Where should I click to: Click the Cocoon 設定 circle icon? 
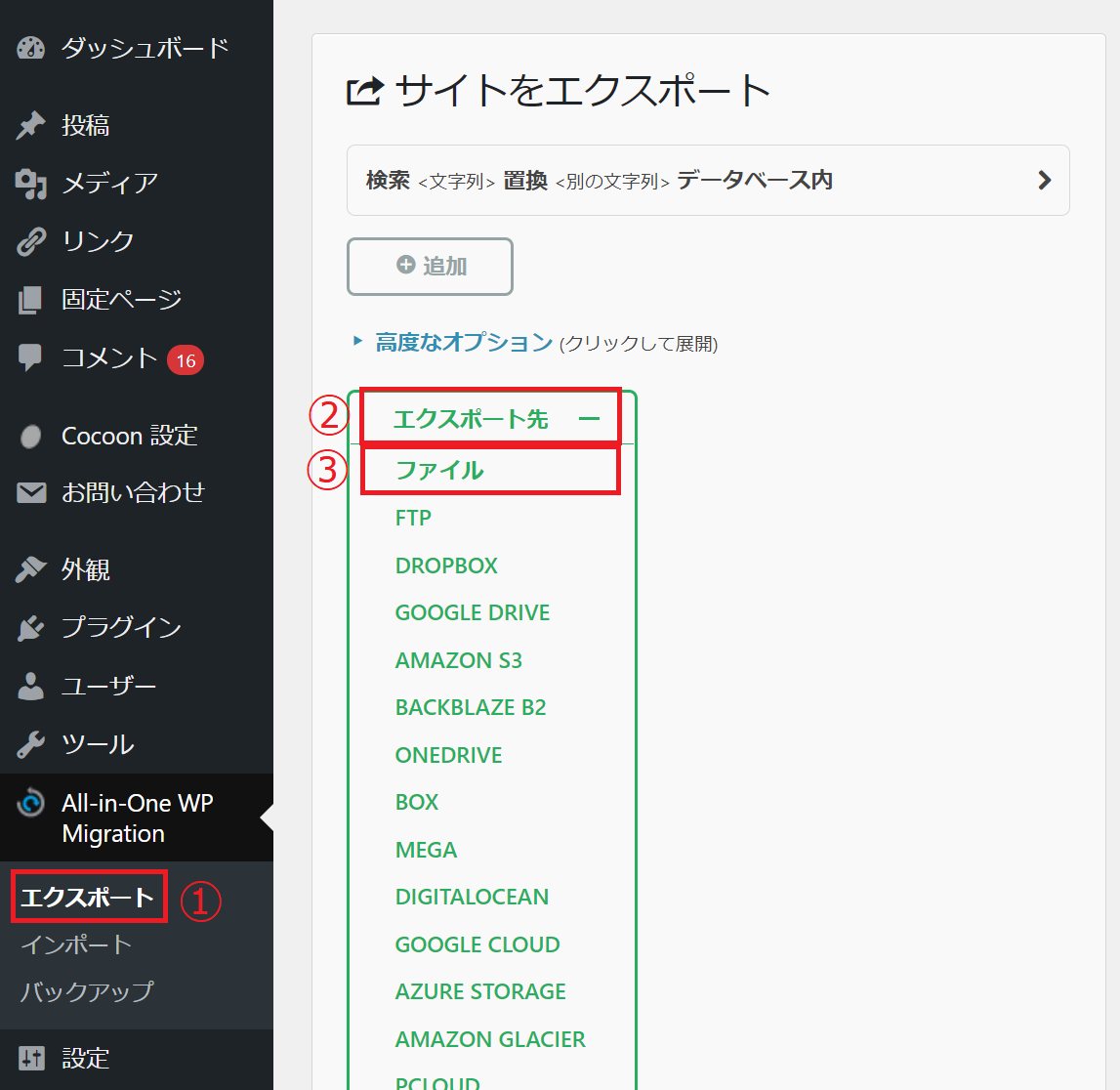pos(30,436)
